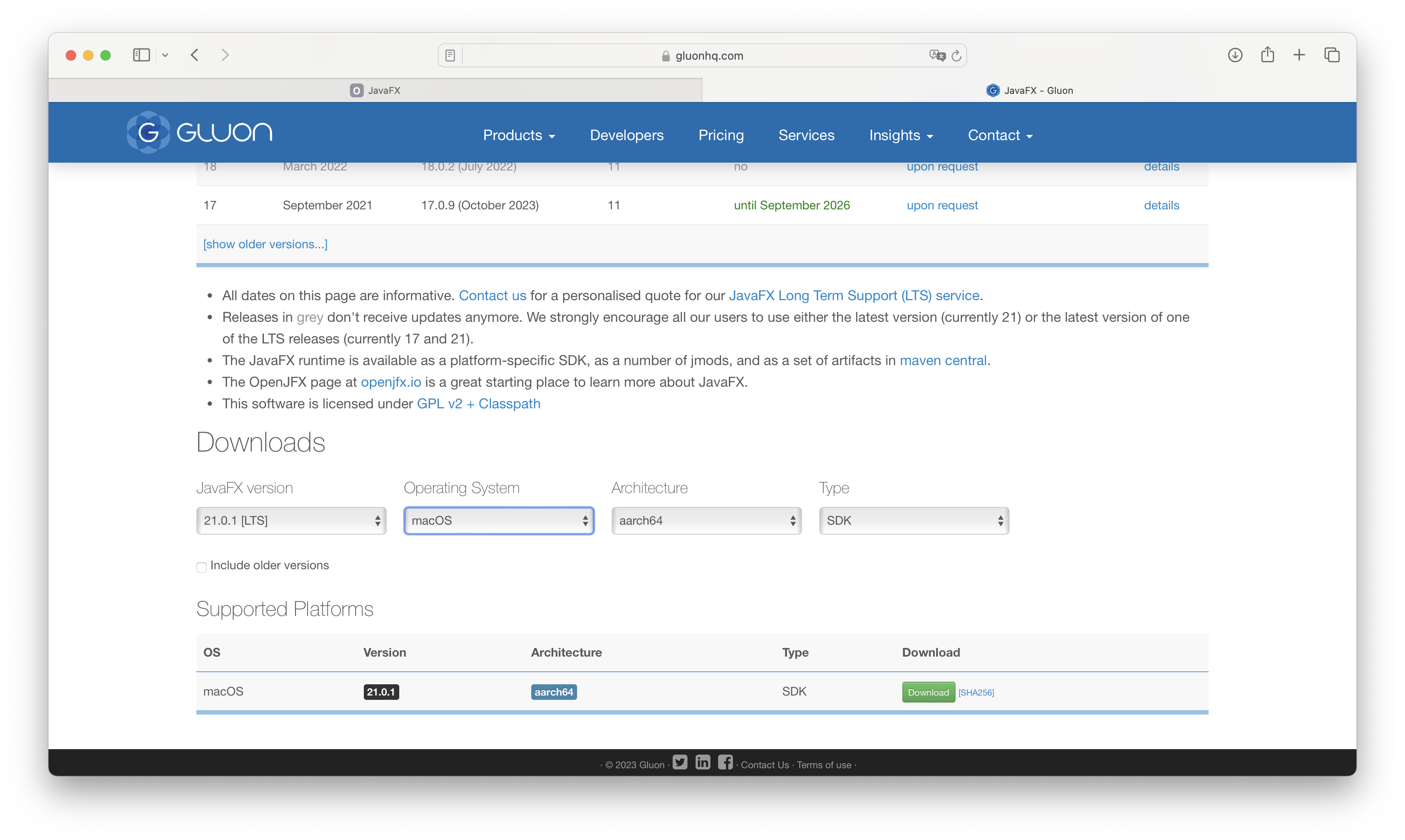Viewport: 1405px width, 840px height.
Task: Open LinkedIn icon in footer
Action: (702, 763)
